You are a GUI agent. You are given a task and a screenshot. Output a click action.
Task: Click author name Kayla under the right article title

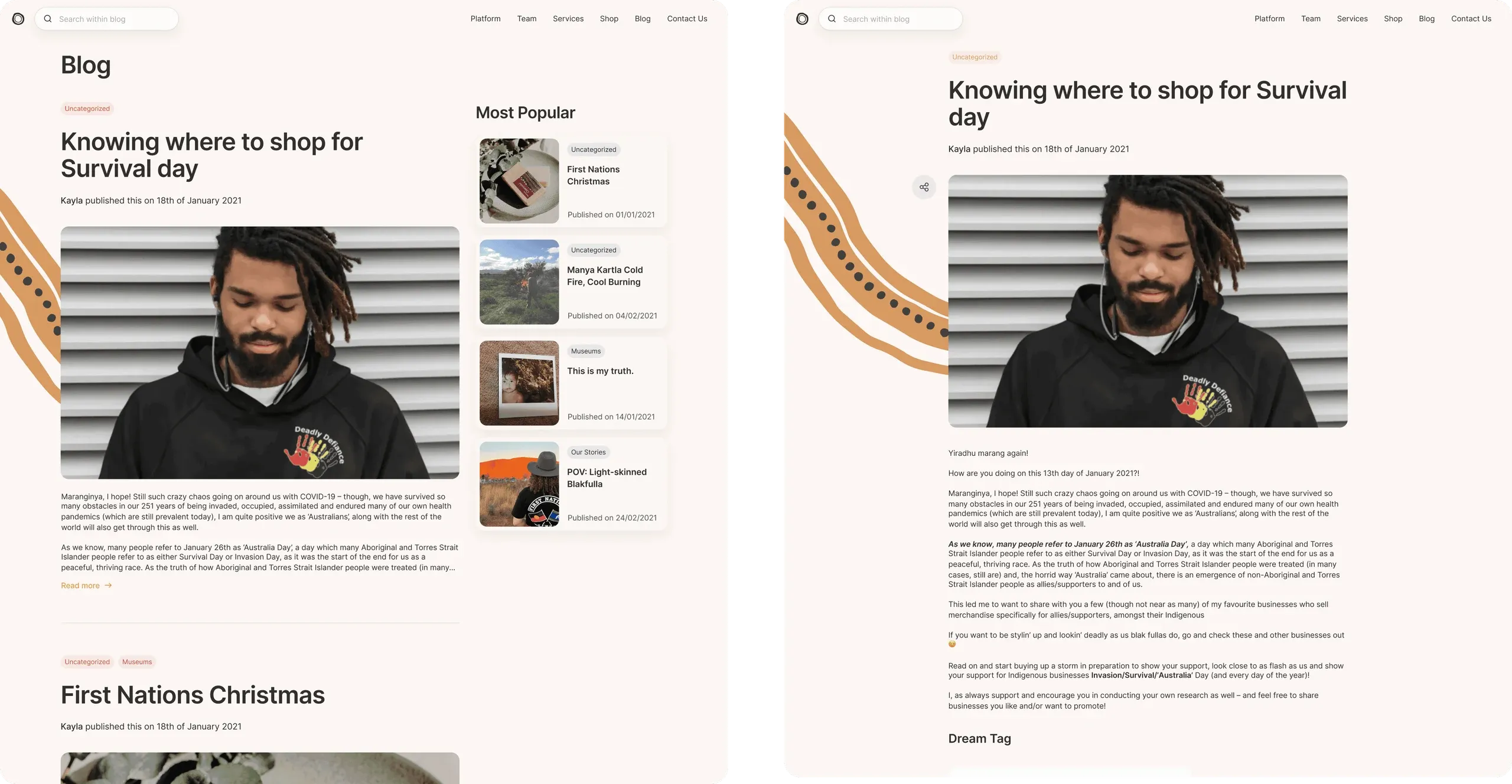click(x=959, y=149)
